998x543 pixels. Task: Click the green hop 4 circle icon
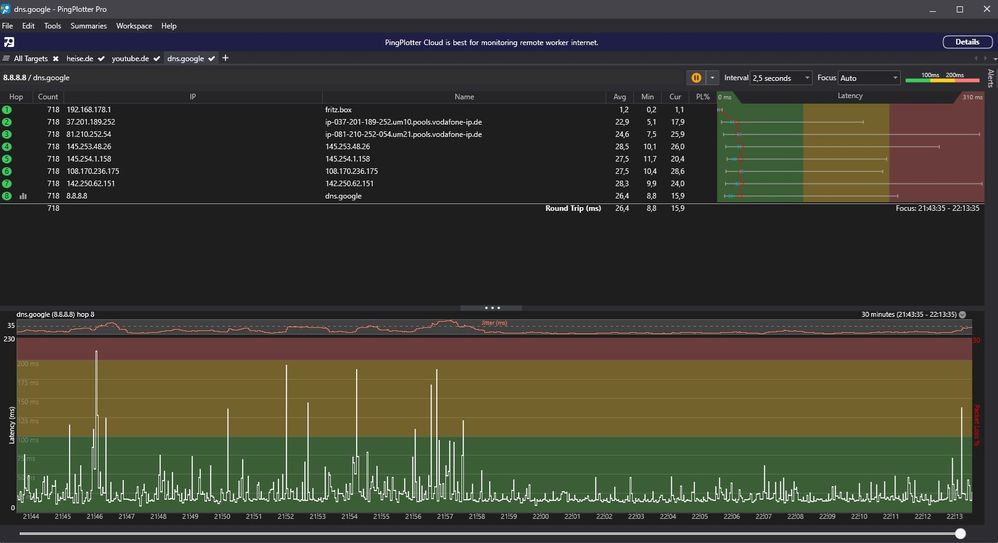[x=7, y=146]
